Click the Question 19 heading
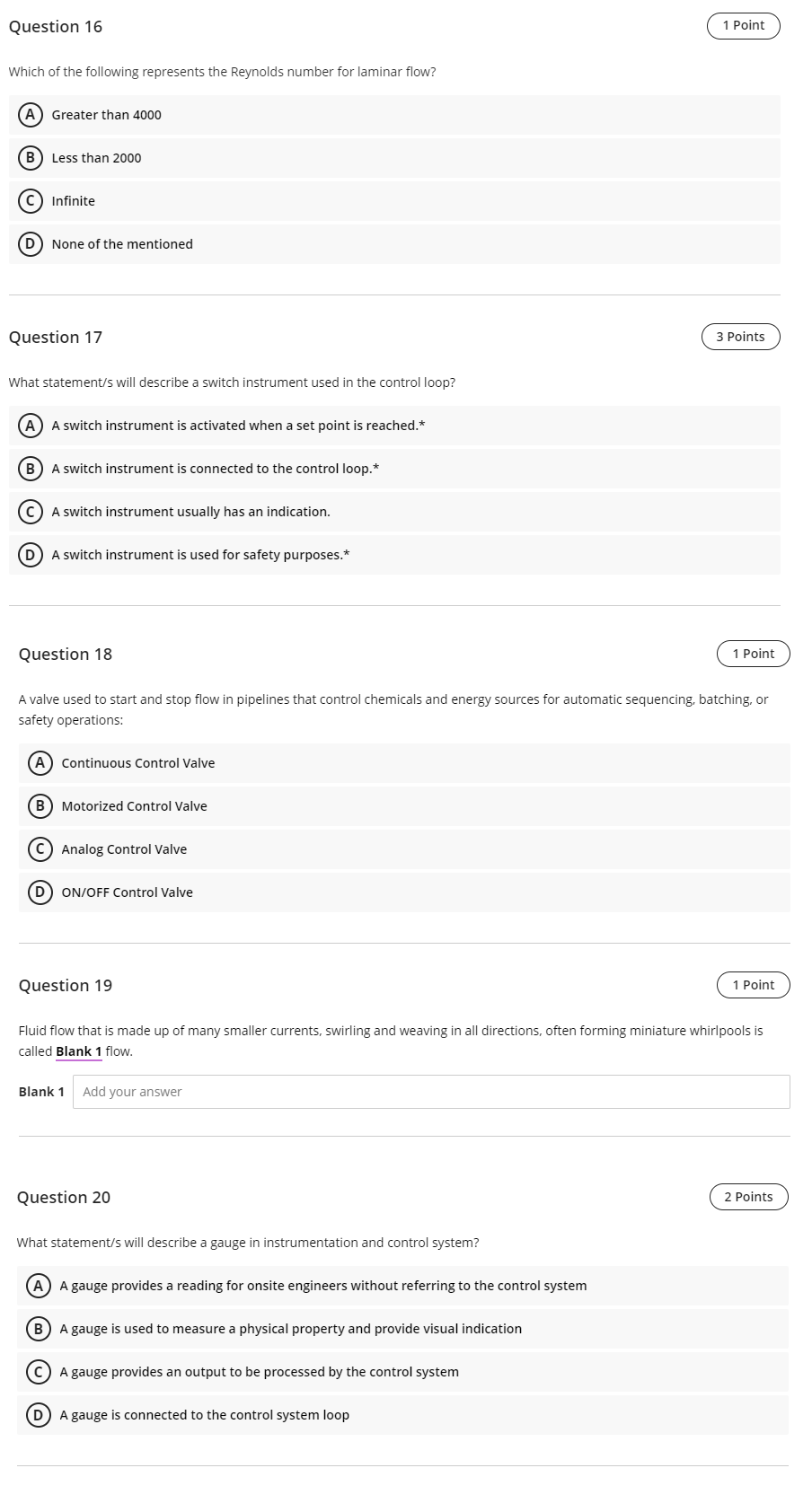Screen dimensions: 812x1512 pyautogui.click(x=65, y=985)
